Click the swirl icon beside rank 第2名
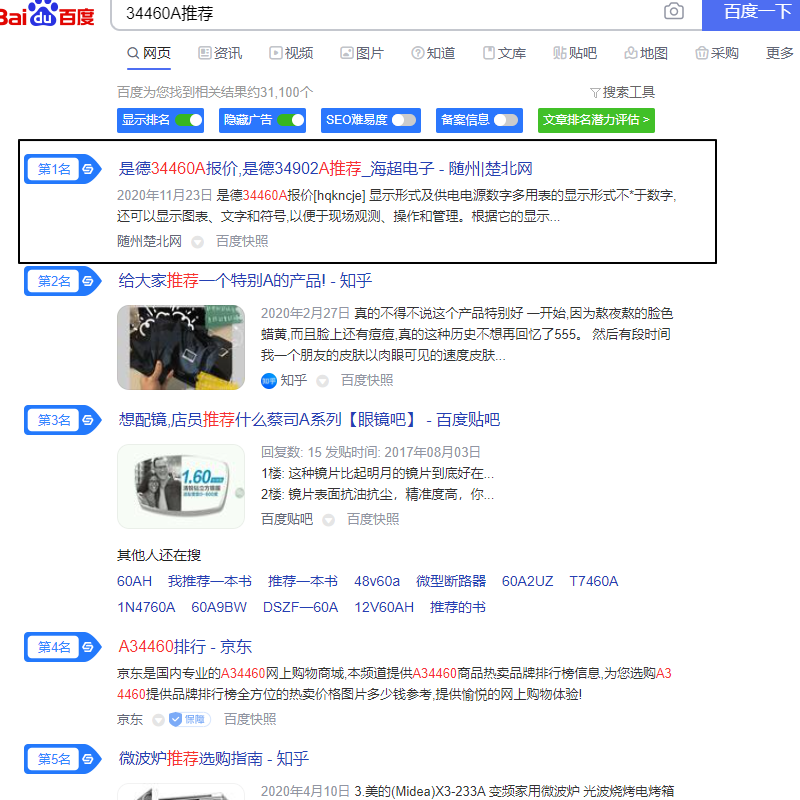 (88, 281)
